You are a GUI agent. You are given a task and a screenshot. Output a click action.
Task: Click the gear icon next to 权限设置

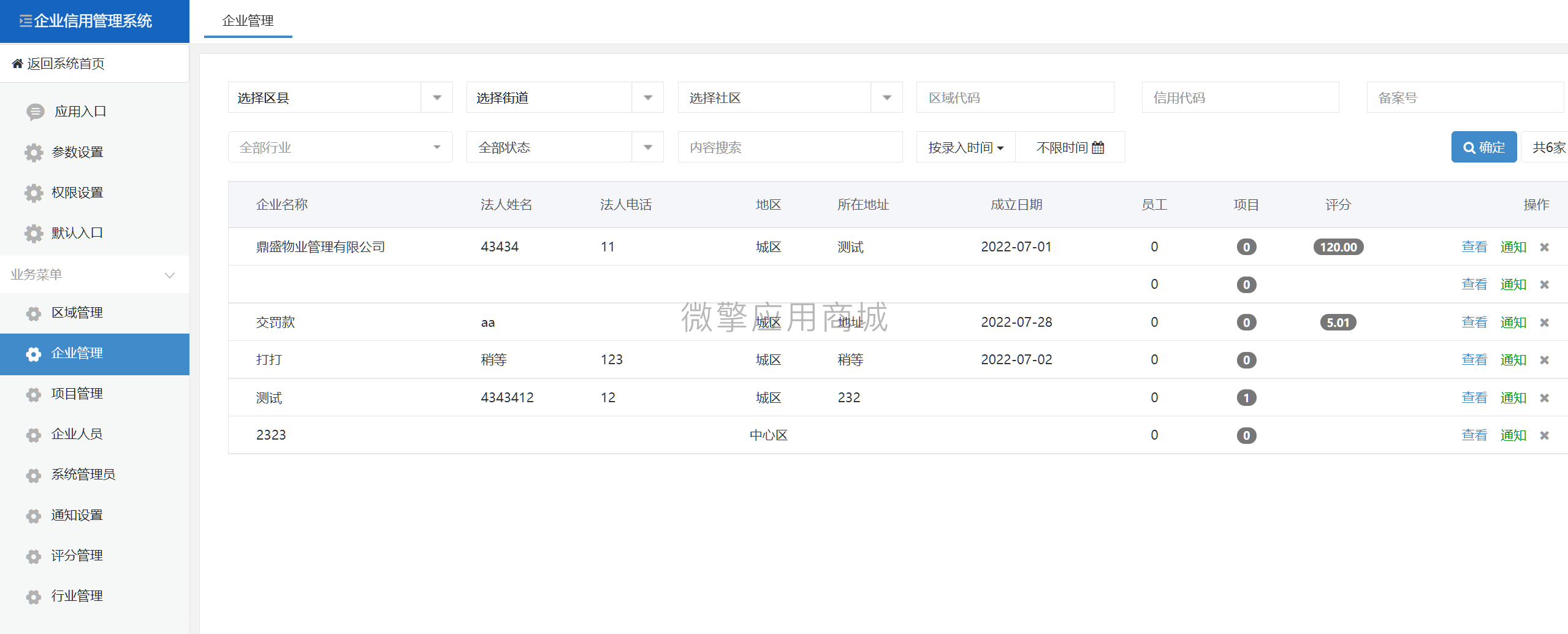pyautogui.click(x=34, y=193)
